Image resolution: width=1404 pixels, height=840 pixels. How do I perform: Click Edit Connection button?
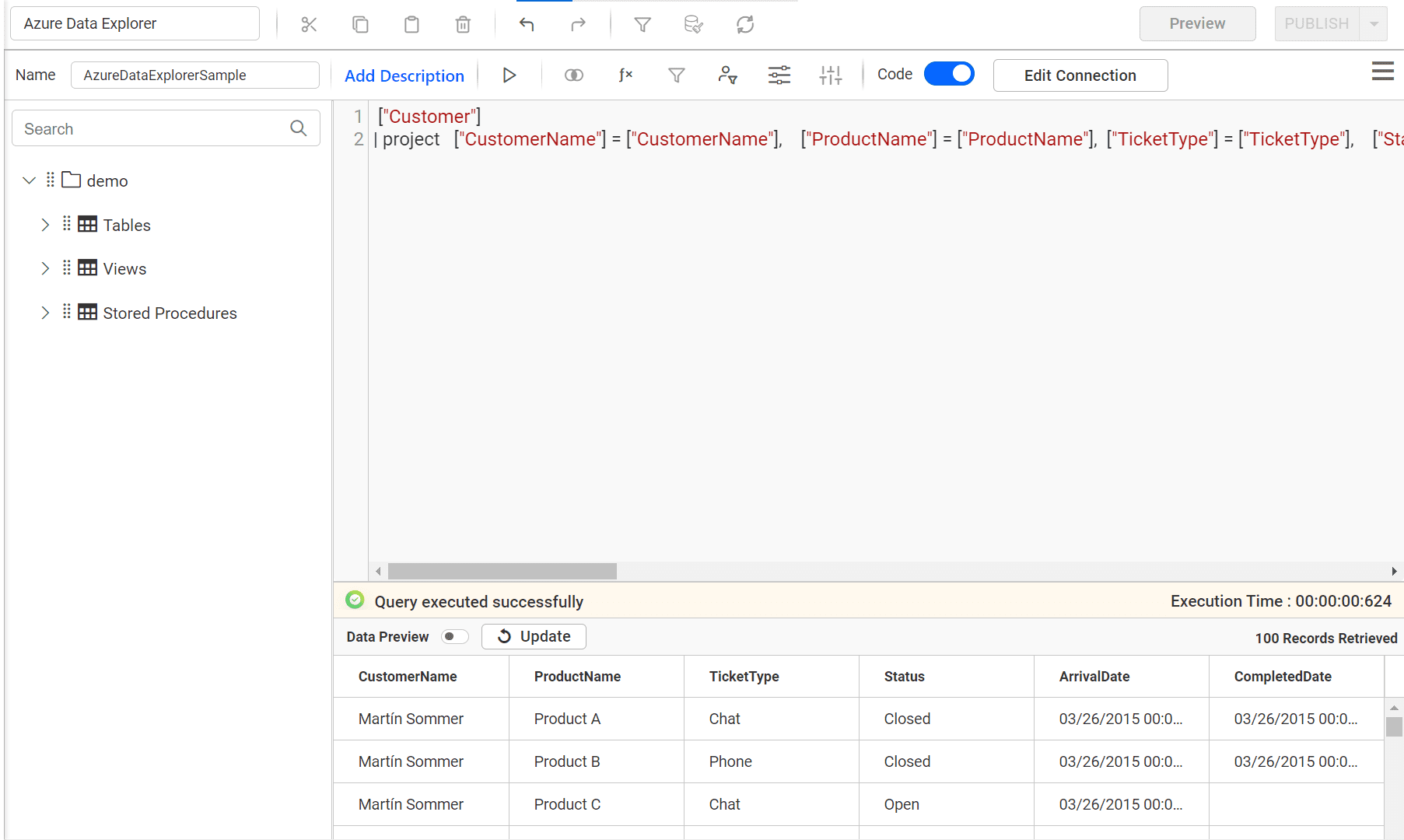[x=1080, y=75]
